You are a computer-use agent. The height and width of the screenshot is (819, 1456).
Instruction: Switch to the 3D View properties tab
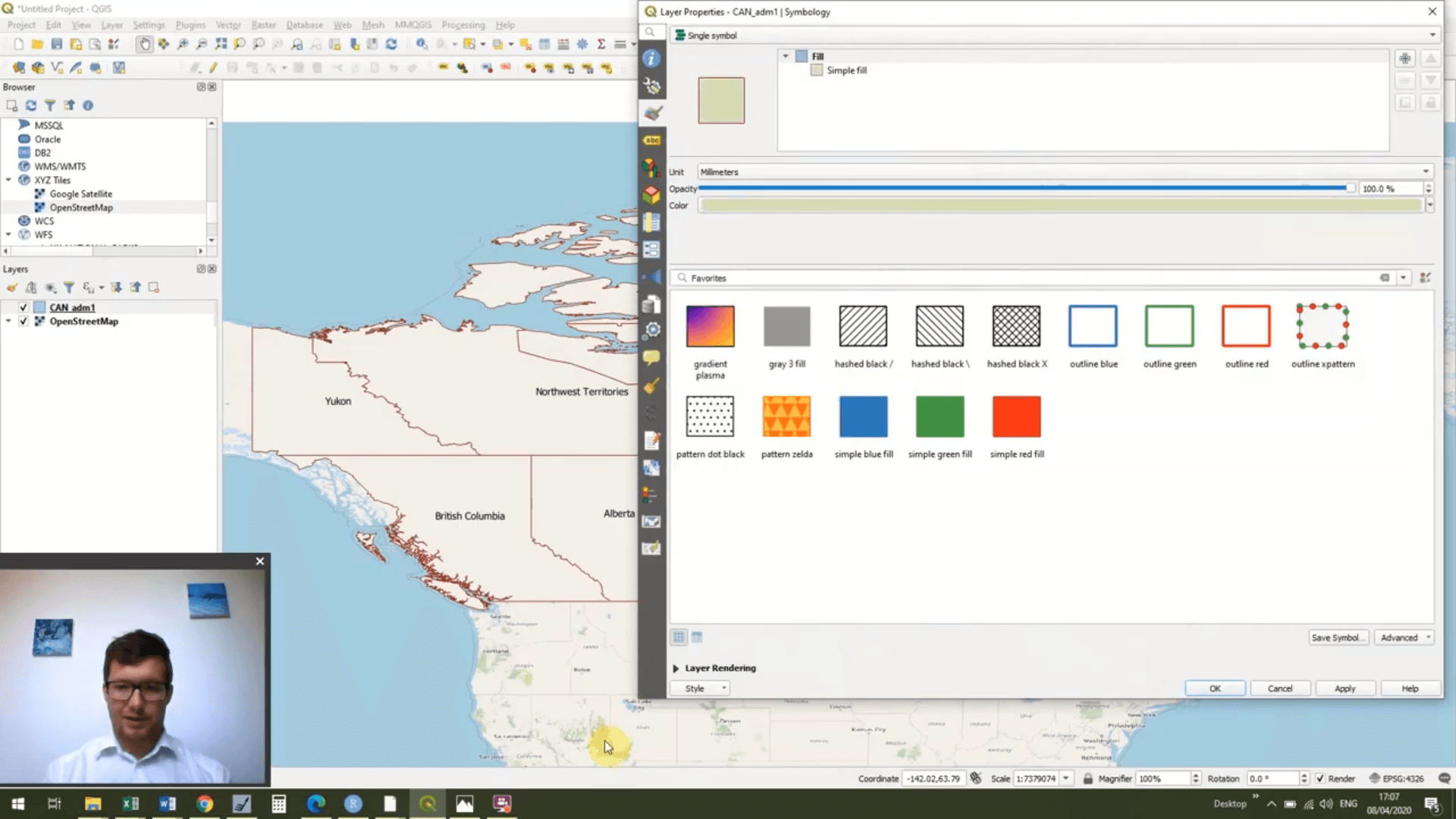pyautogui.click(x=651, y=194)
